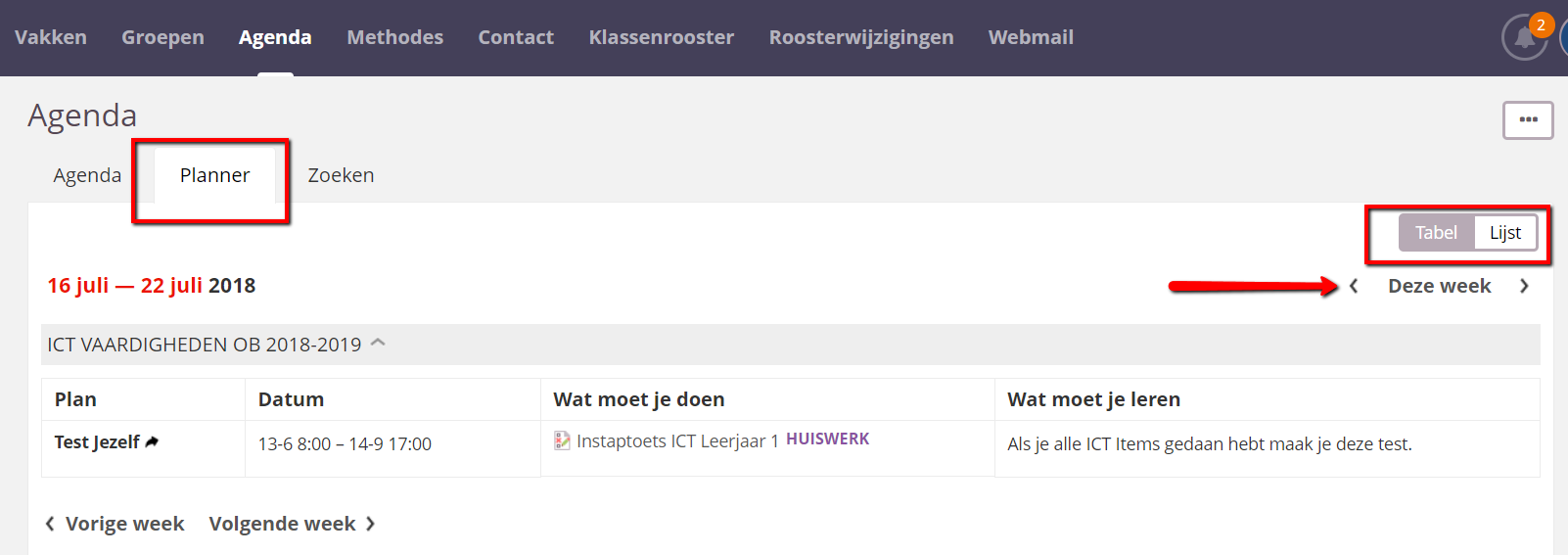1568x555 pixels.
Task: Go to next week using right chevron
Action: click(x=1524, y=286)
